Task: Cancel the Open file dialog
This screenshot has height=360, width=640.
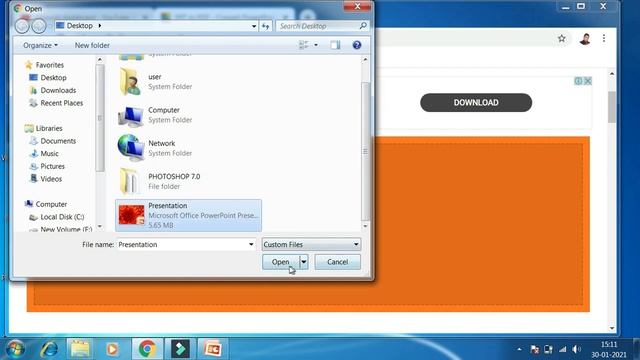Action: click(338, 262)
